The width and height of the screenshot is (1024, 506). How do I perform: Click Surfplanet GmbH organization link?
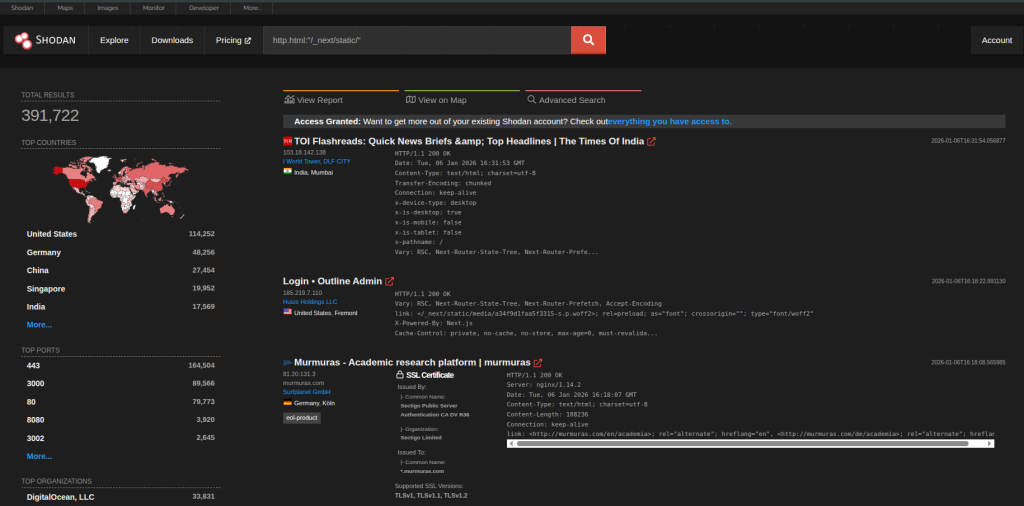[x=307, y=392]
